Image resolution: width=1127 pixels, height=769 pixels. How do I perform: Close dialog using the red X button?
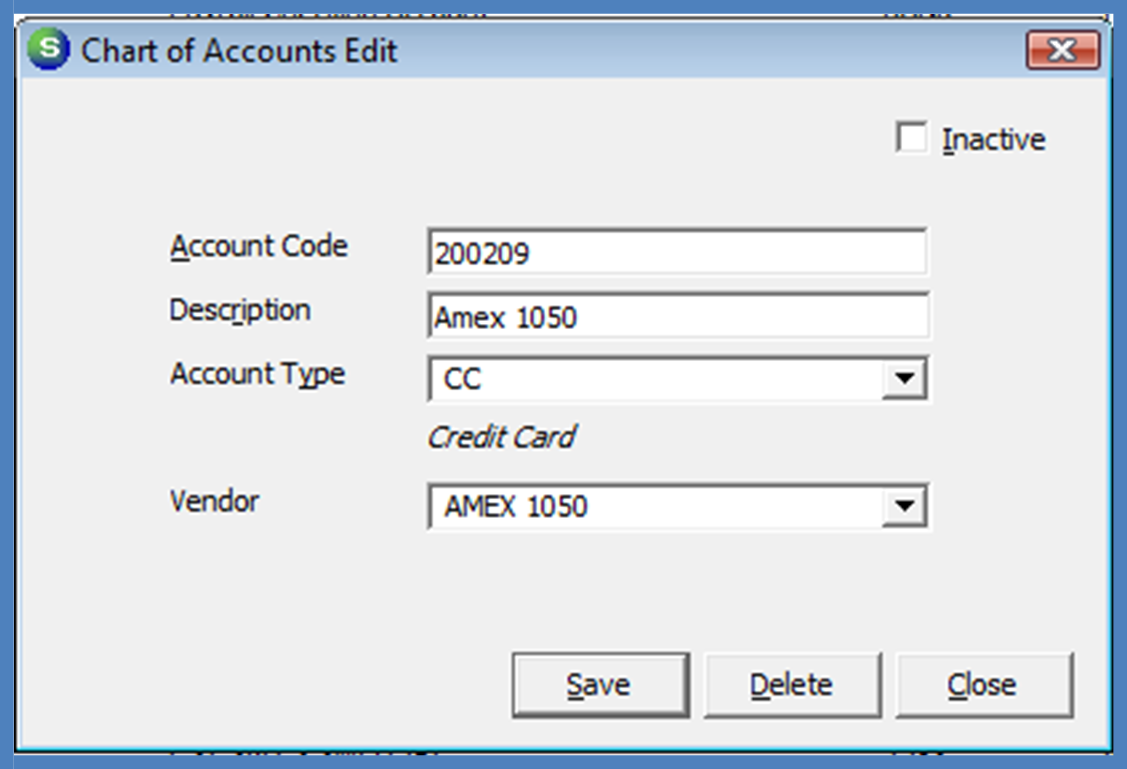coord(1062,50)
